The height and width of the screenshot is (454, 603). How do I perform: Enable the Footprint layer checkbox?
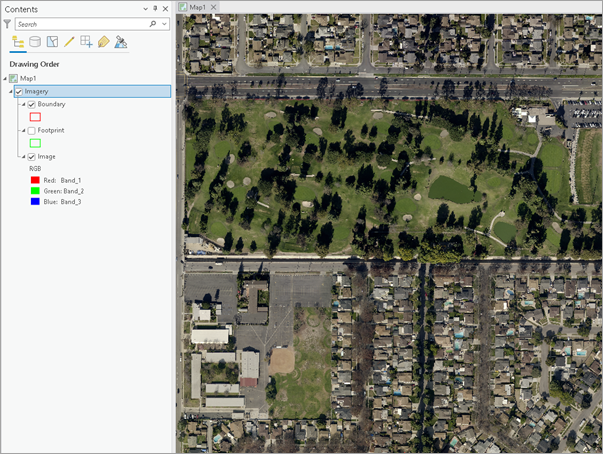[x=32, y=131]
